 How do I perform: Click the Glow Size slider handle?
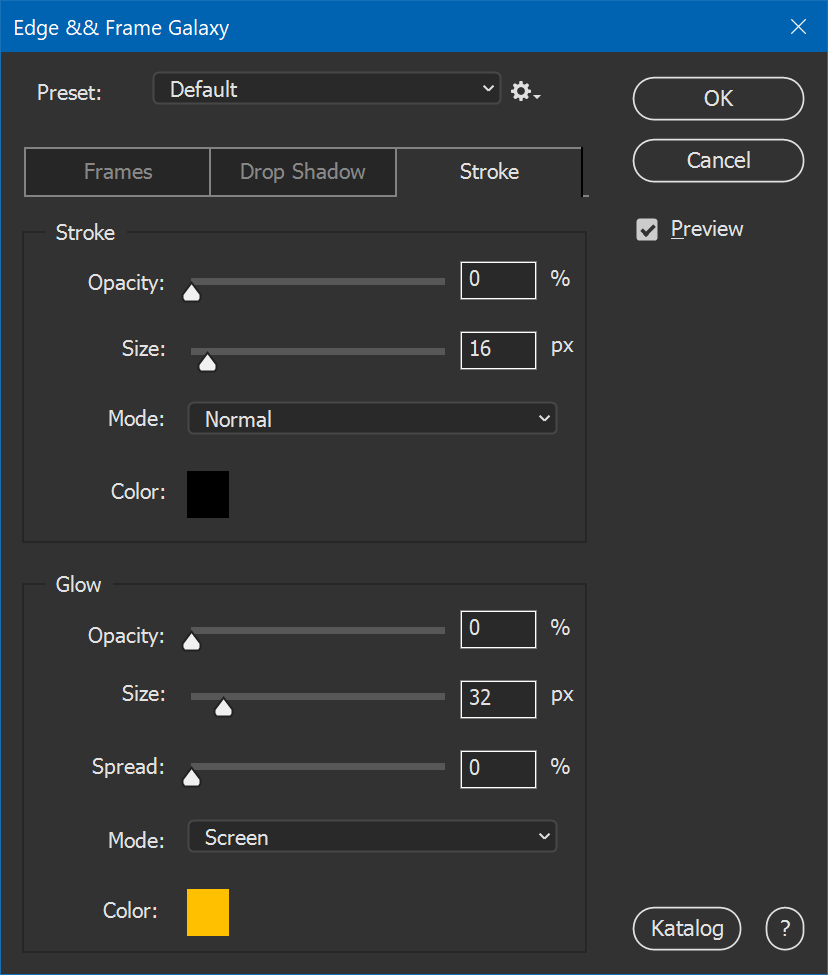[x=223, y=707]
